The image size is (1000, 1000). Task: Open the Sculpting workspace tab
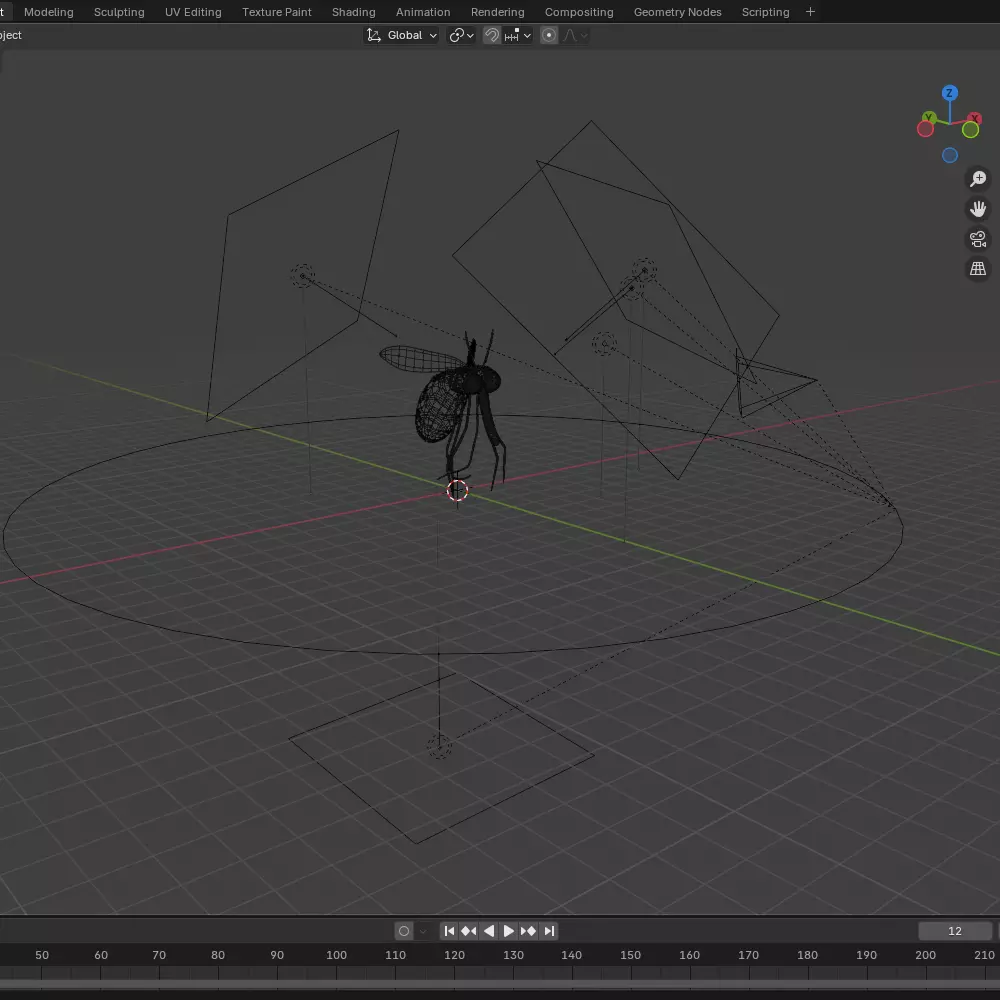[x=119, y=12]
